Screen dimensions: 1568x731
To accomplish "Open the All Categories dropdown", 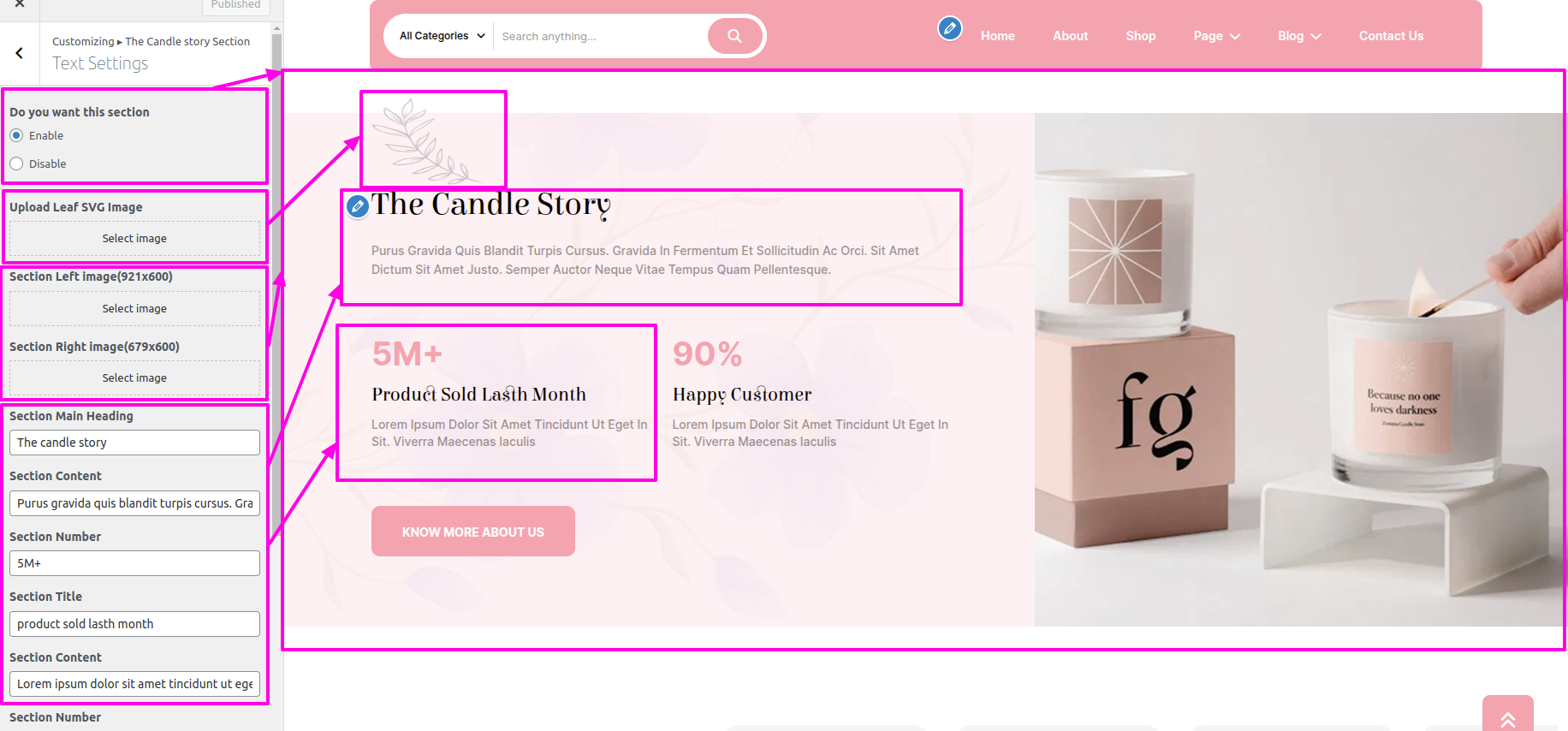I will pos(442,36).
